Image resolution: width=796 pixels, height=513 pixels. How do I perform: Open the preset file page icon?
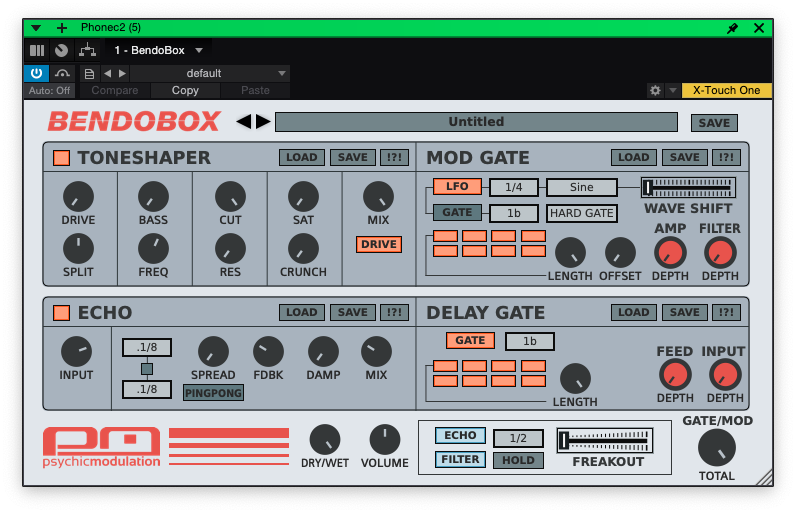click(x=89, y=74)
